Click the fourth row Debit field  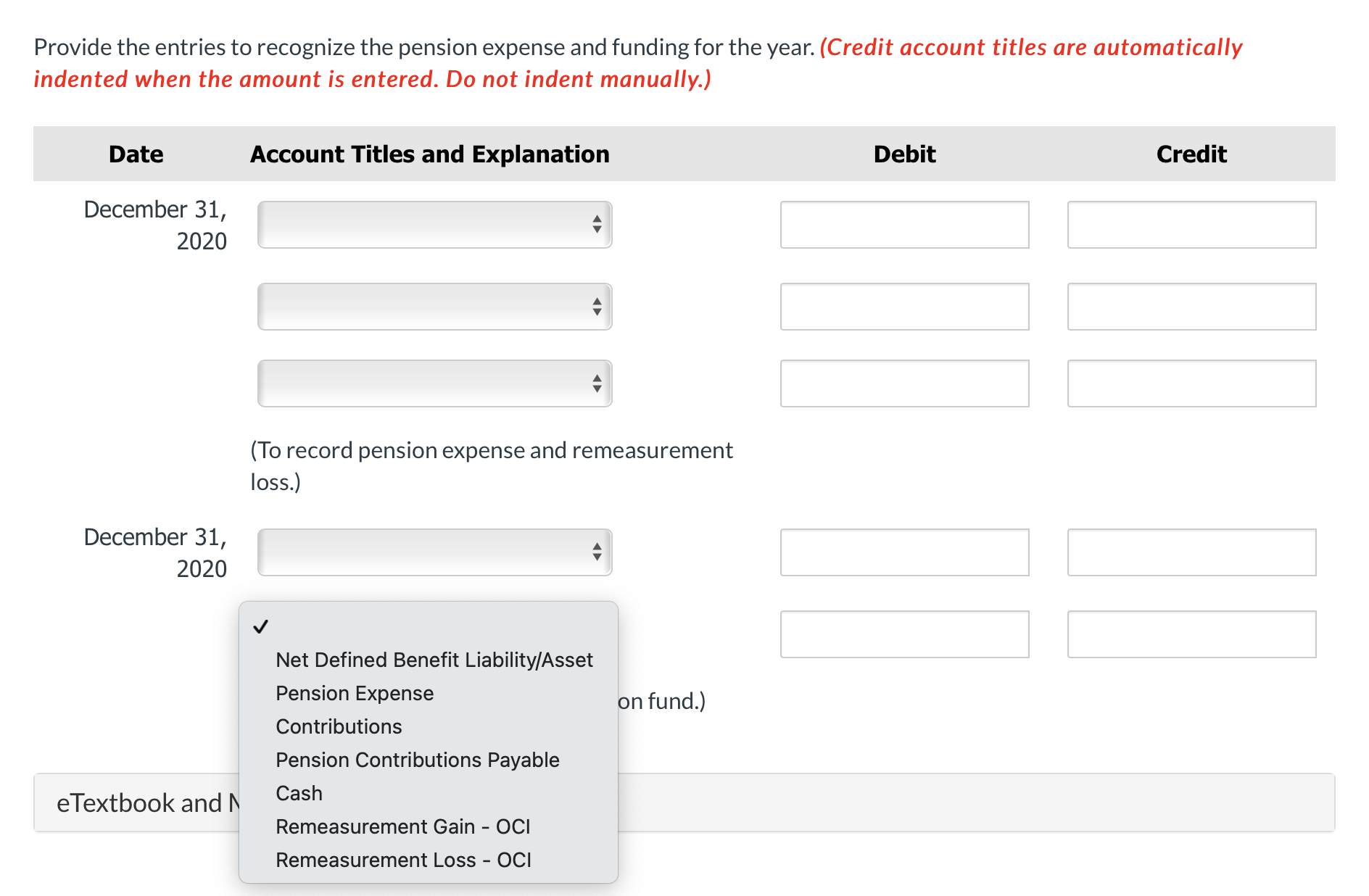coord(904,552)
